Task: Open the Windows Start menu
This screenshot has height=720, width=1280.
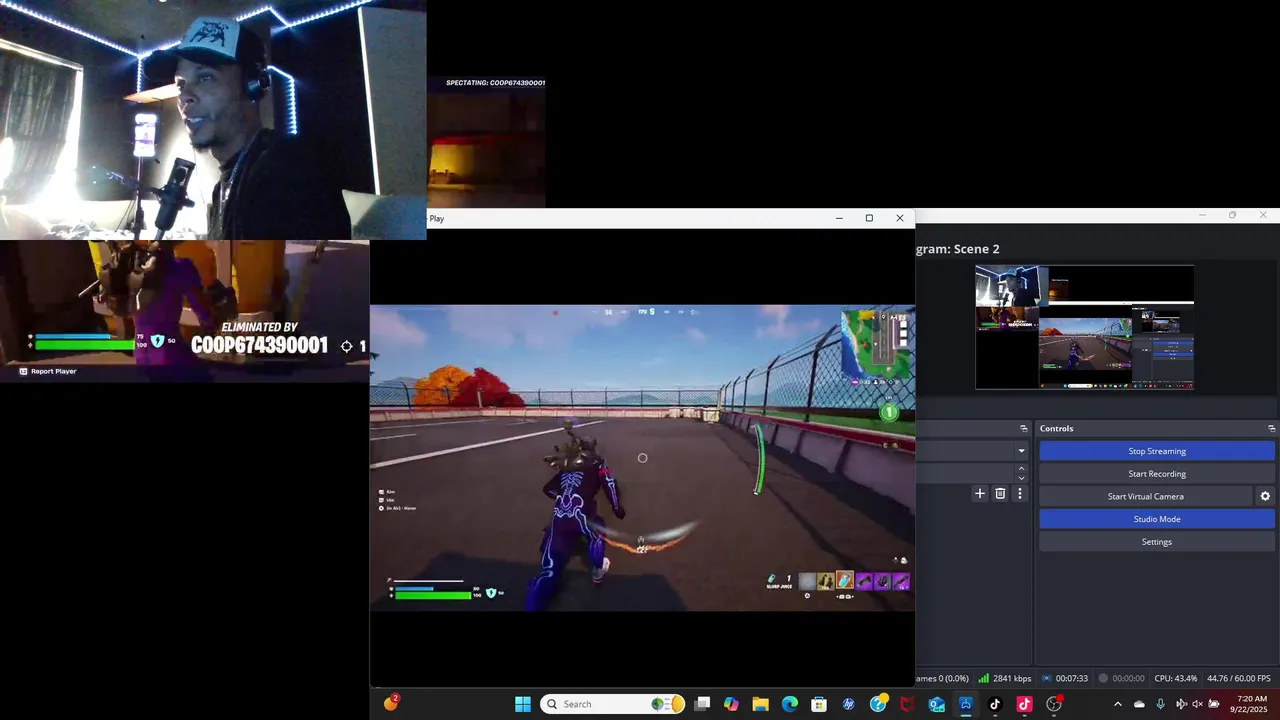Action: coord(523,704)
